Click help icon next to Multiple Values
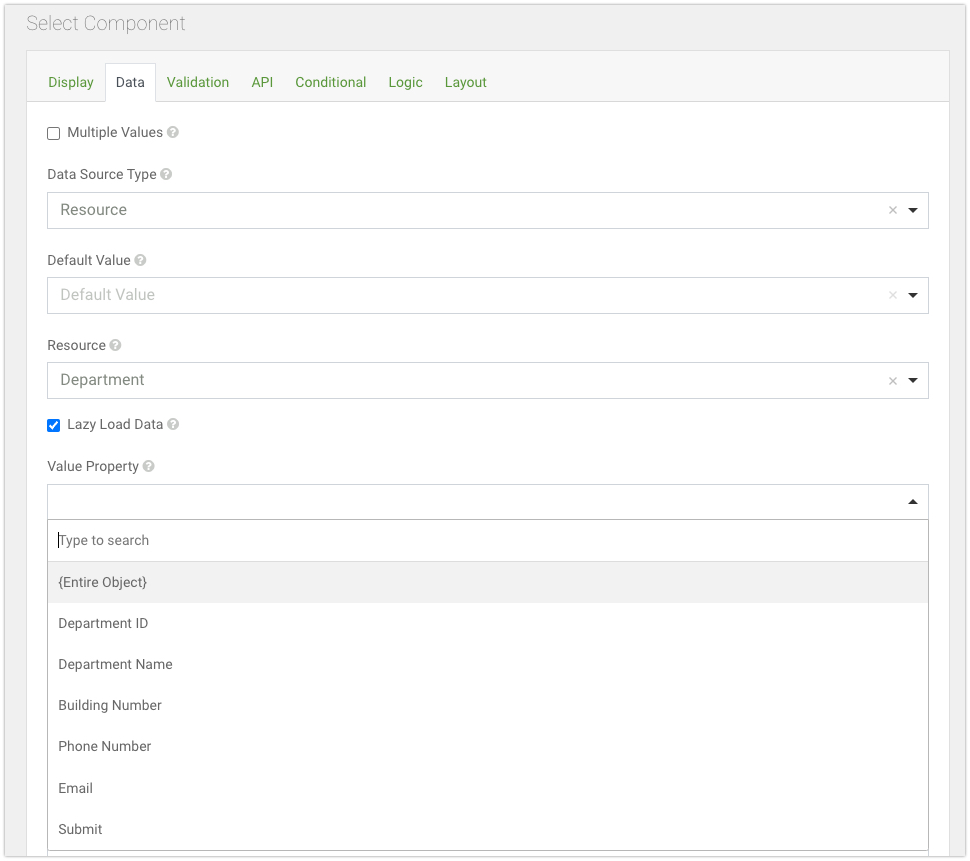970x861 pixels. click(x=173, y=133)
